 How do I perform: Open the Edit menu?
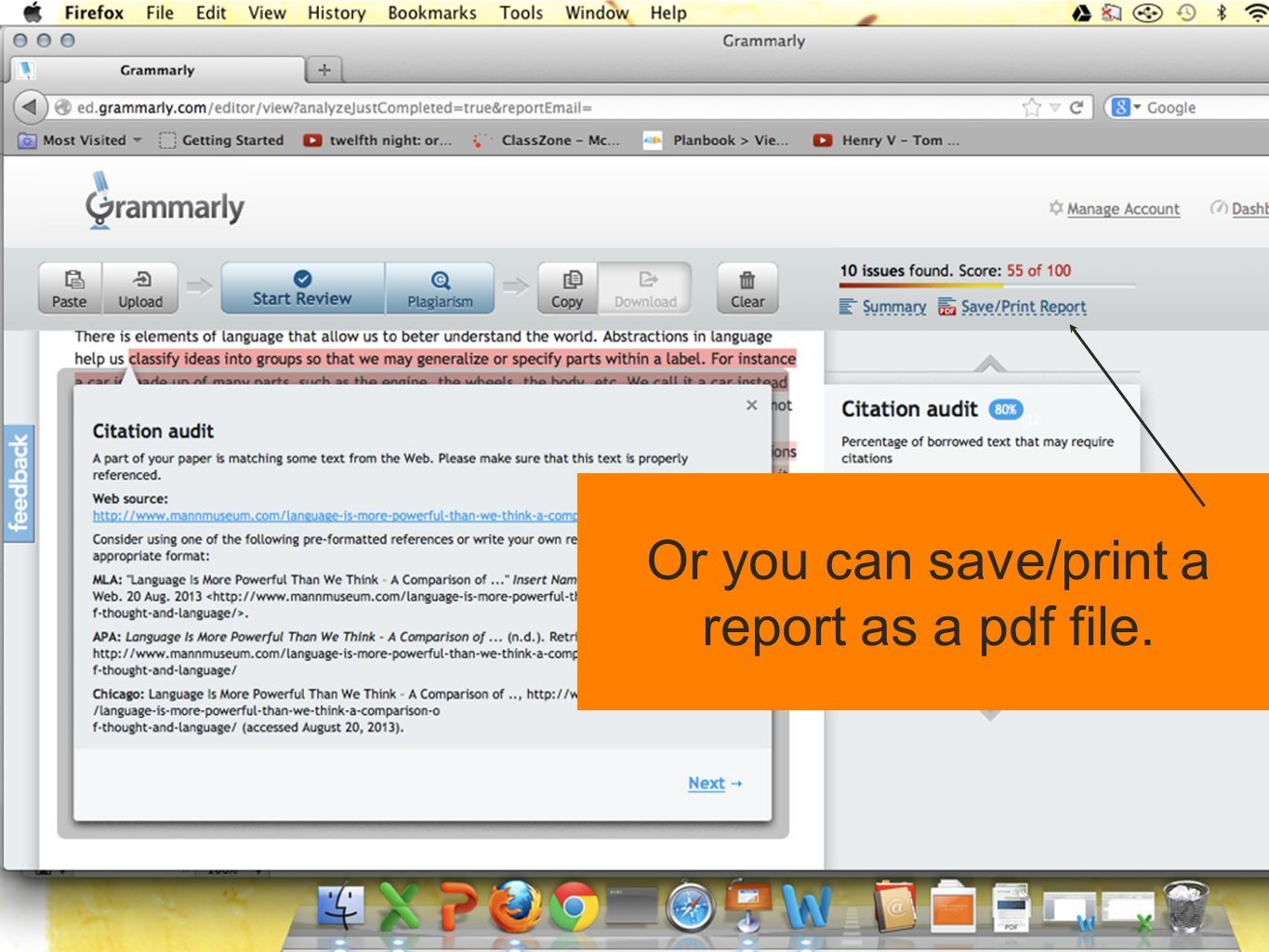(x=211, y=13)
